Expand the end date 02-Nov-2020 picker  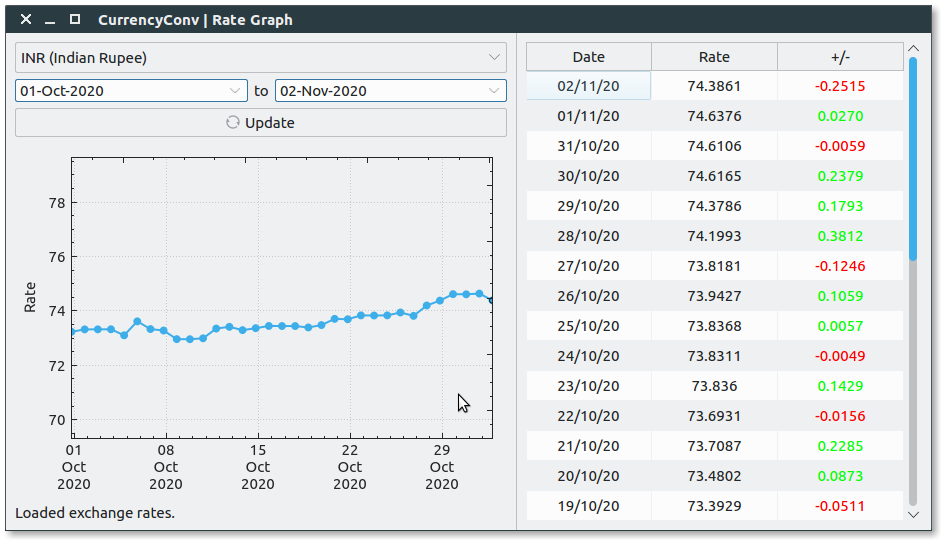pos(494,91)
